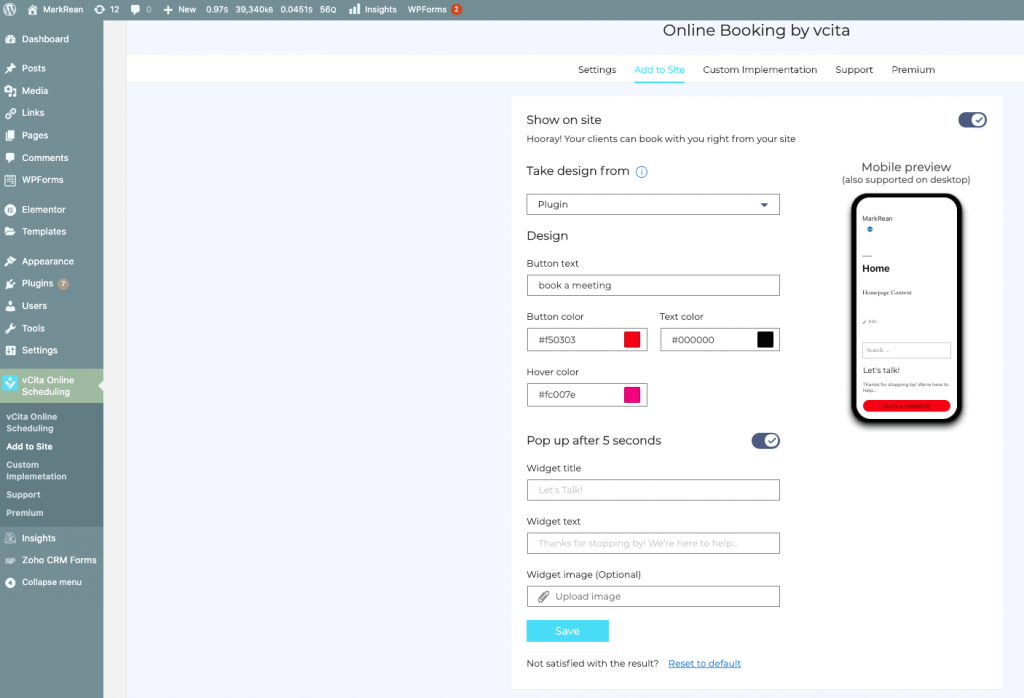Open Insights bar chart icon in admin bar
1024x698 pixels.
click(354, 10)
